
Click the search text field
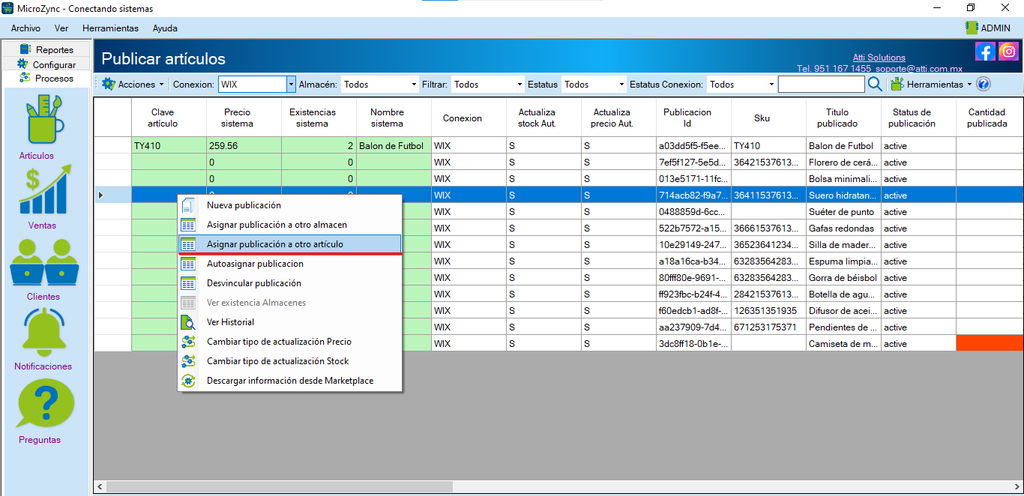(821, 84)
